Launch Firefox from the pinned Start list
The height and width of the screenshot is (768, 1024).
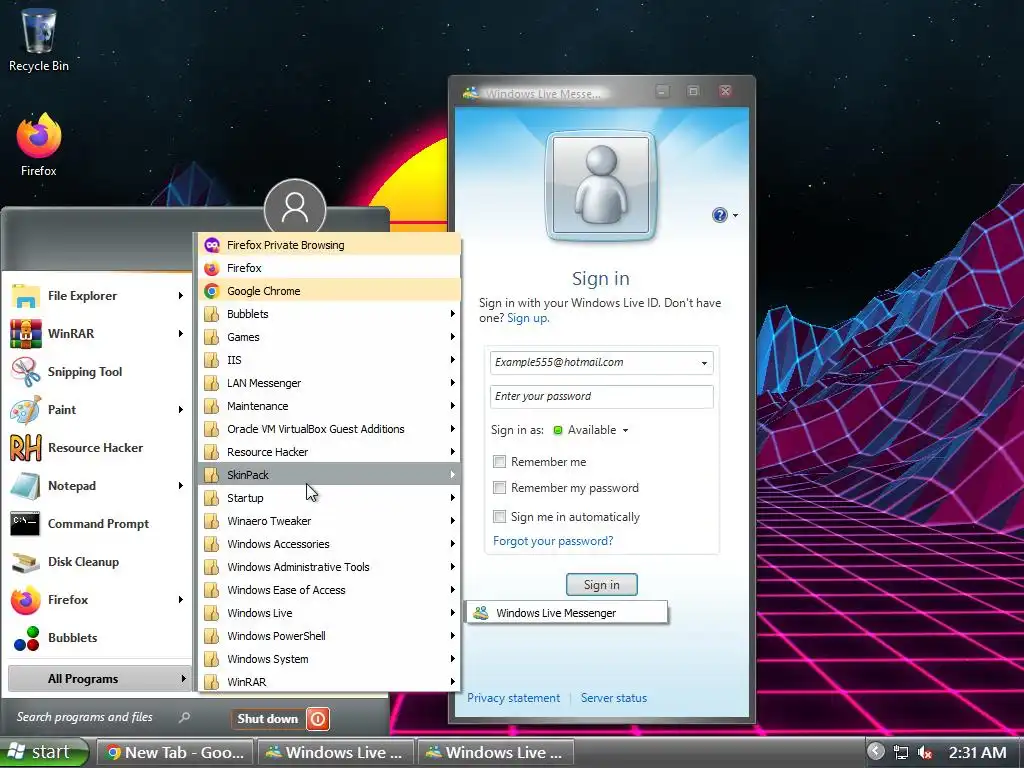(97, 600)
